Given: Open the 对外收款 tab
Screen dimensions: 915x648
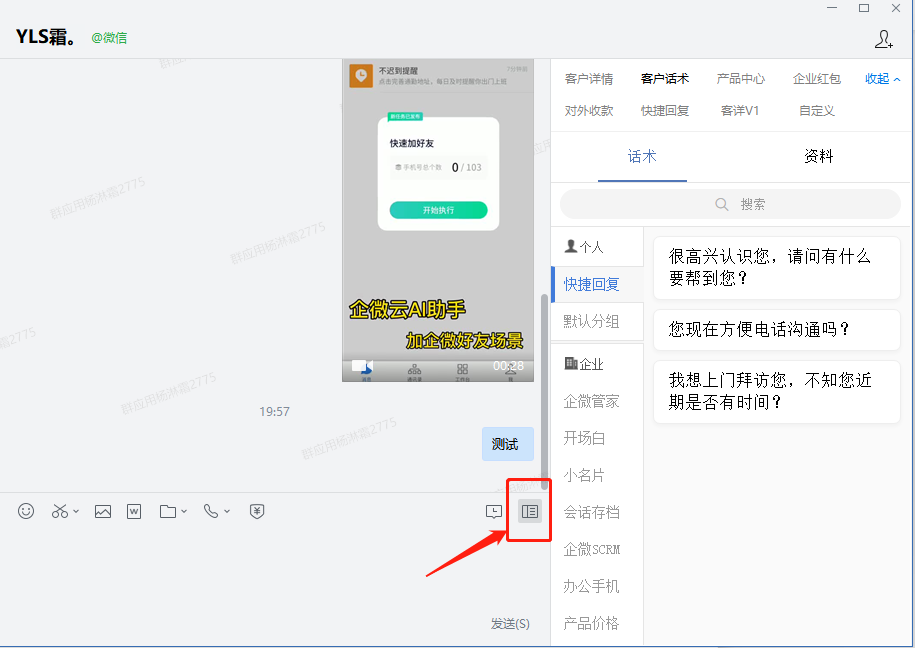Looking at the screenshot, I should 589,110.
